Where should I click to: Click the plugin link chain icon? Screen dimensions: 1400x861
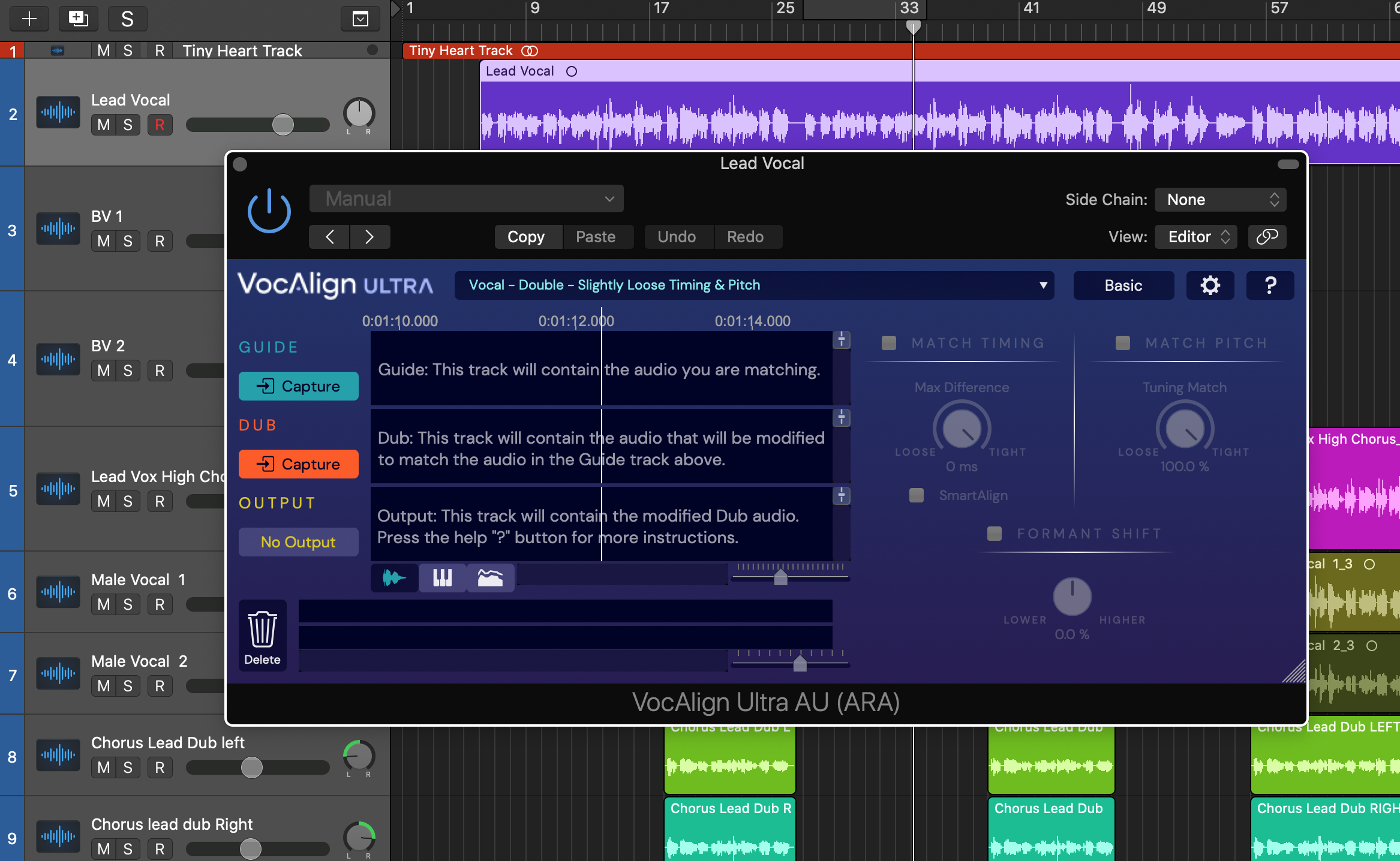[1267, 237]
